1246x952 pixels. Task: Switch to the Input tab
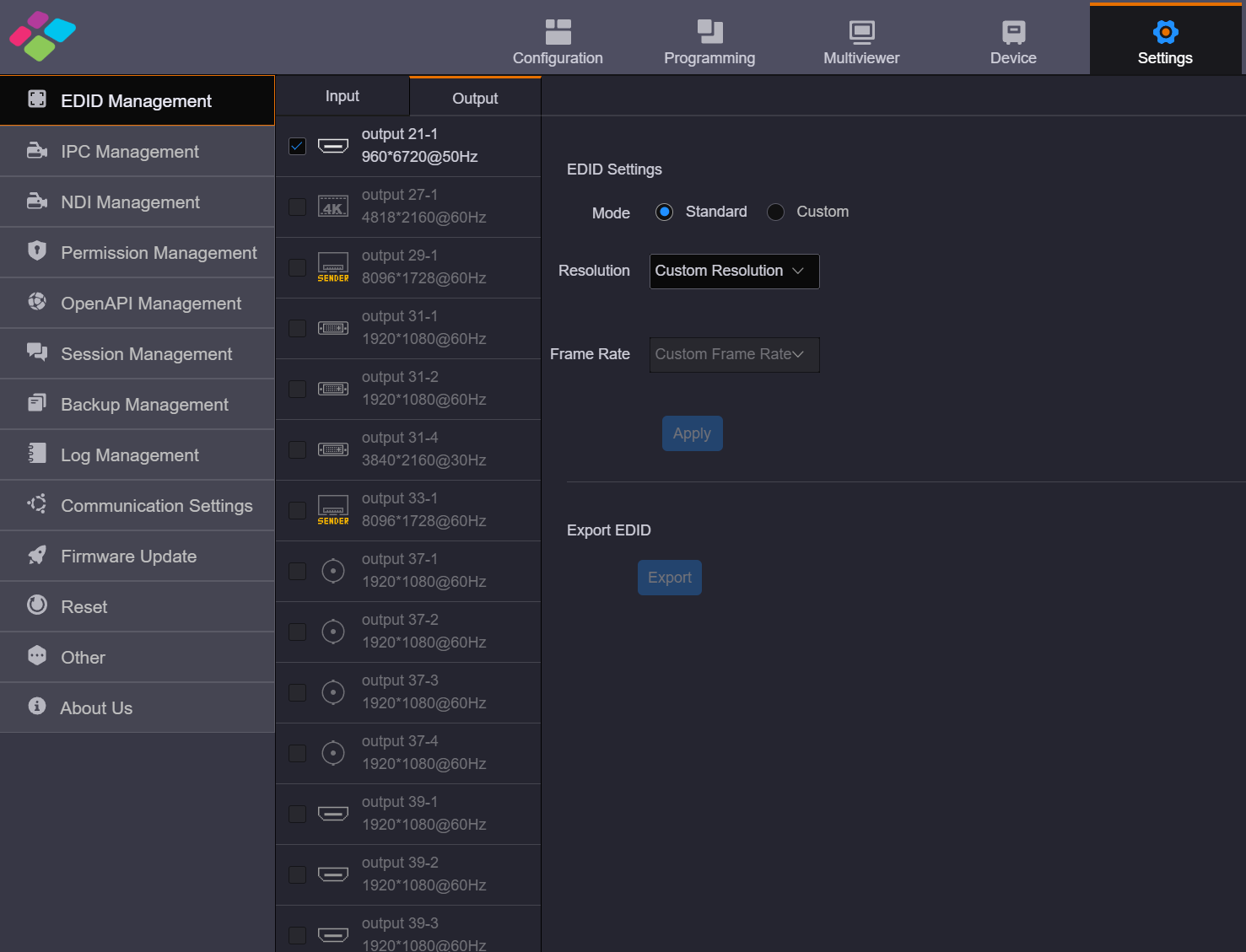point(342,95)
